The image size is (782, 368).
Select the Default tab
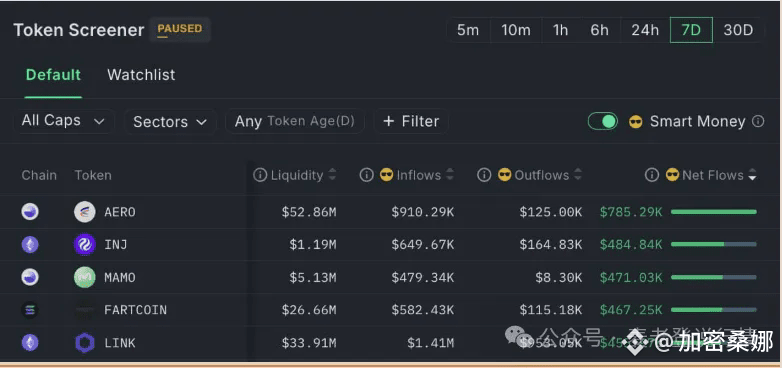53,75
